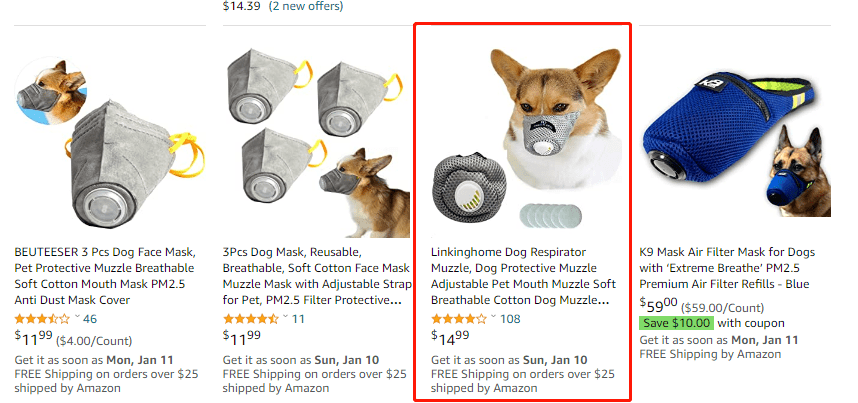Click $59.00 price of K9 Mask

659,304
